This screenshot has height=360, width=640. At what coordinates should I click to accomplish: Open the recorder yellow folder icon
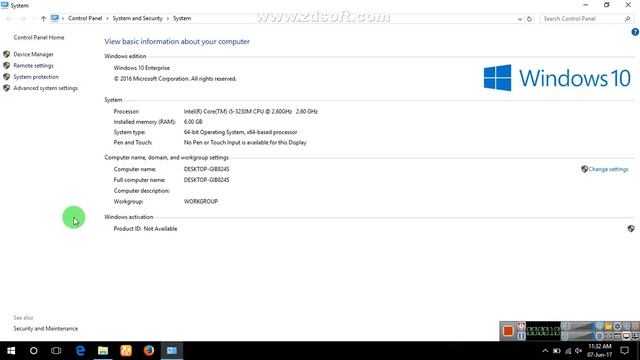click(609, 326)
